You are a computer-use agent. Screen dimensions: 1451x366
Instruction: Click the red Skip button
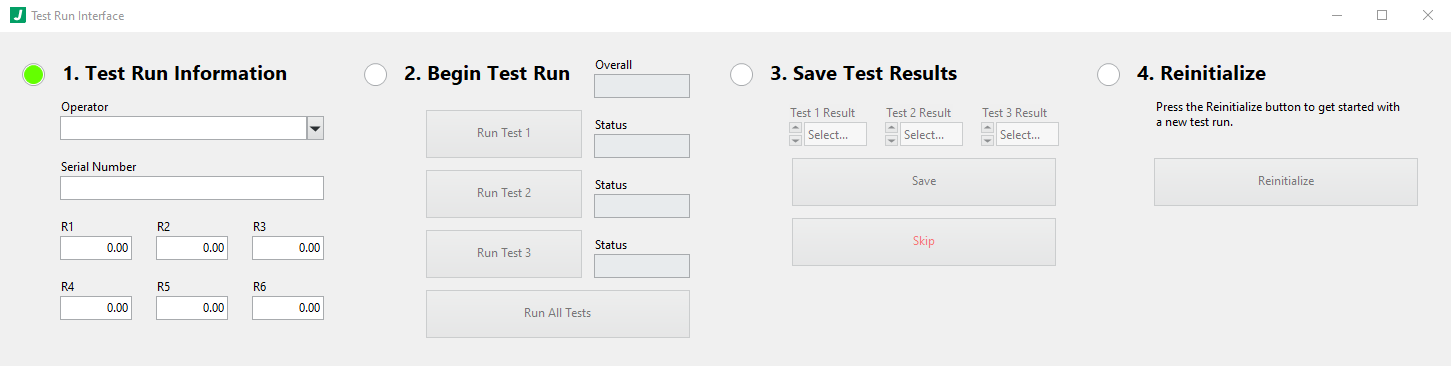click(924, 242)
